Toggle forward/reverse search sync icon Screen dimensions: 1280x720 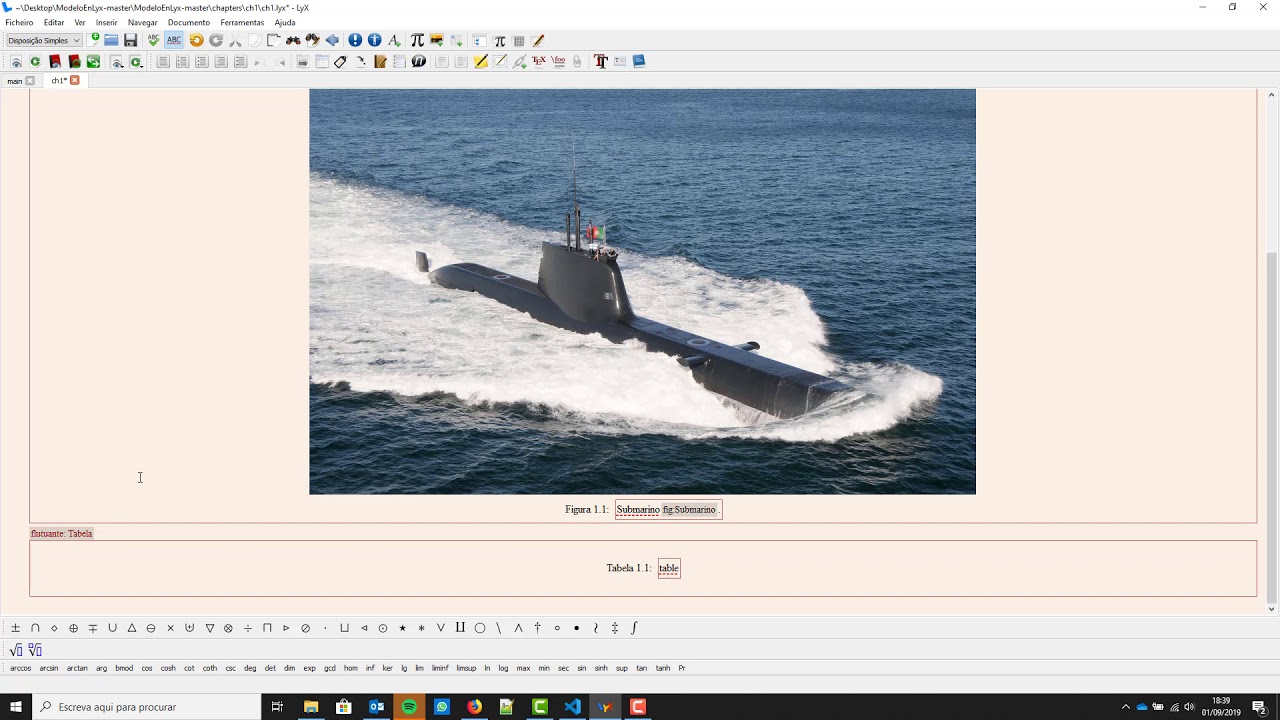93,61
